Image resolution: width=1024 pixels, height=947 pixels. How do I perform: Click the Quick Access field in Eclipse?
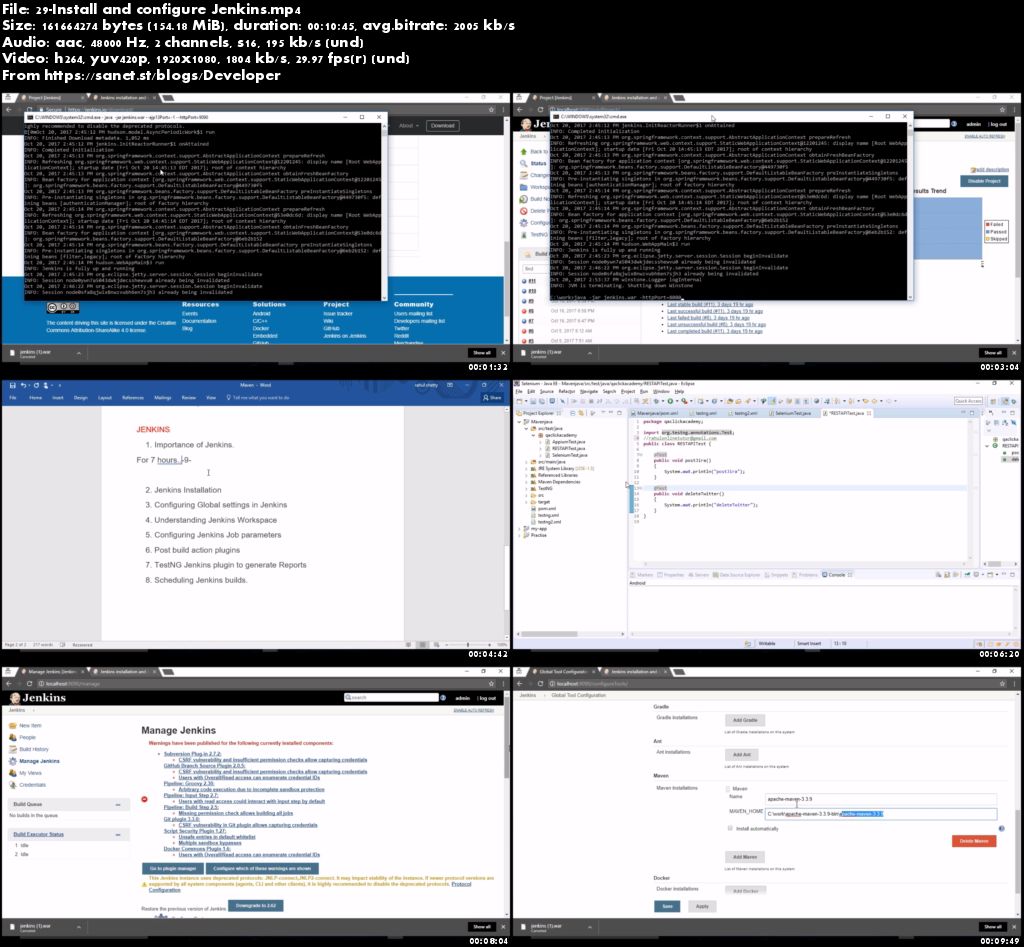(x=968, y=401)
